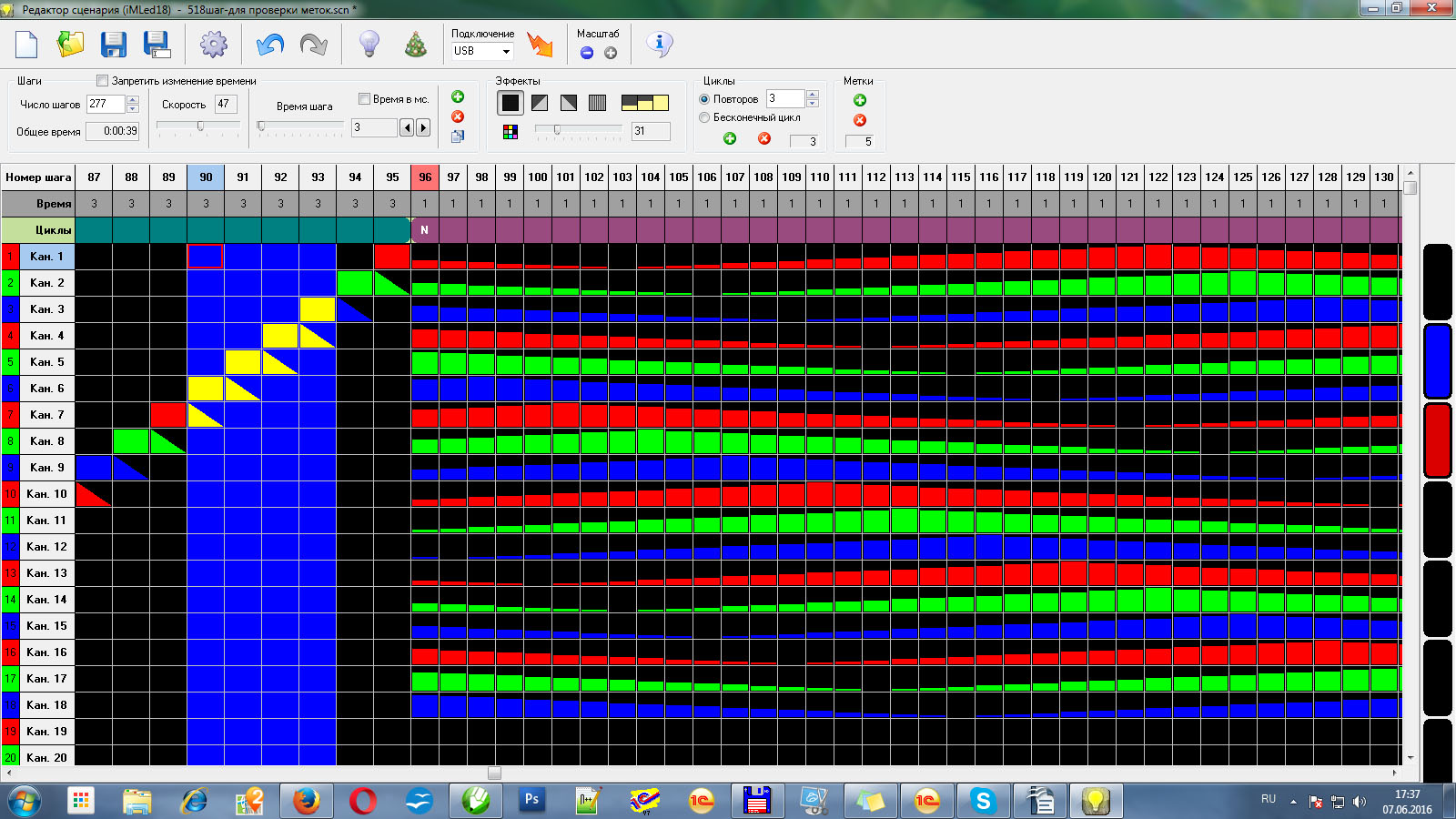Delete a mark in the Метки group
1456x819 pixels.
[860, 120]
